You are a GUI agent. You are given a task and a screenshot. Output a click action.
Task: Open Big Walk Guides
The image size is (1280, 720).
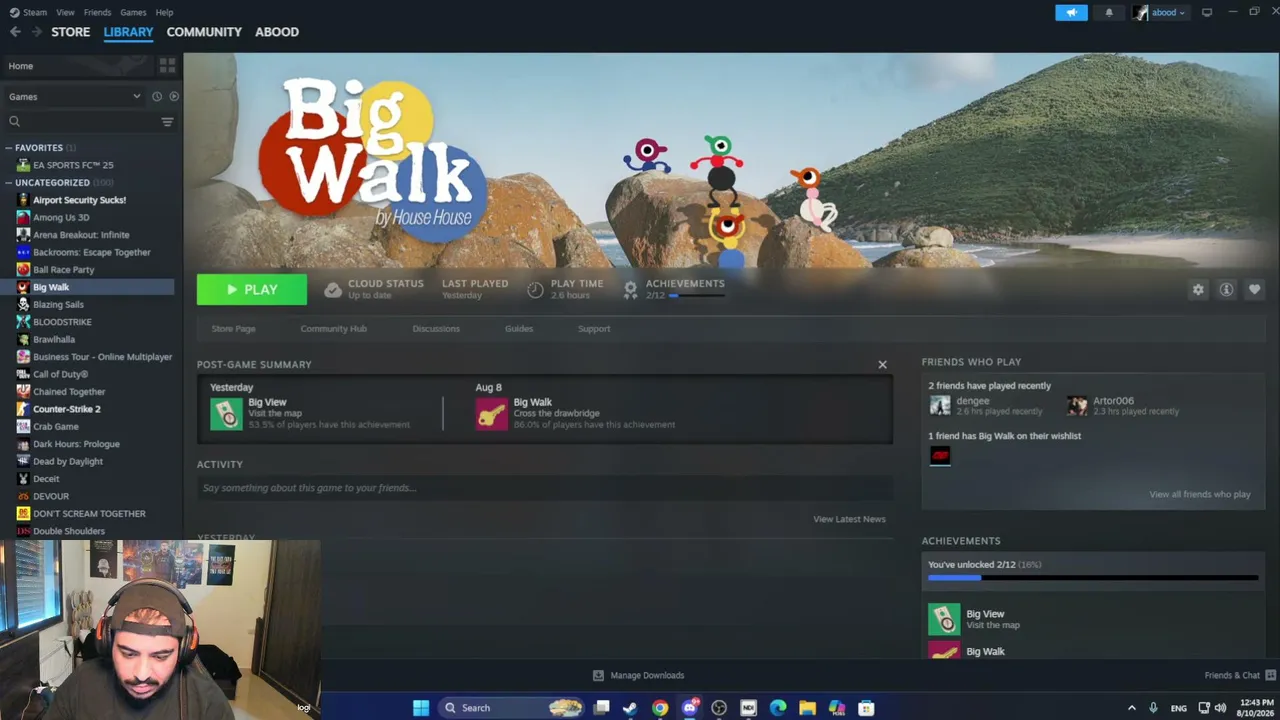[519, 329]
